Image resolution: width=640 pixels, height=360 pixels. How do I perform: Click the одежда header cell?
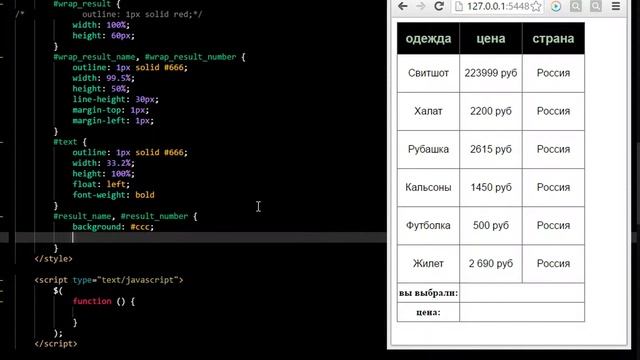[x=428, y=38]
